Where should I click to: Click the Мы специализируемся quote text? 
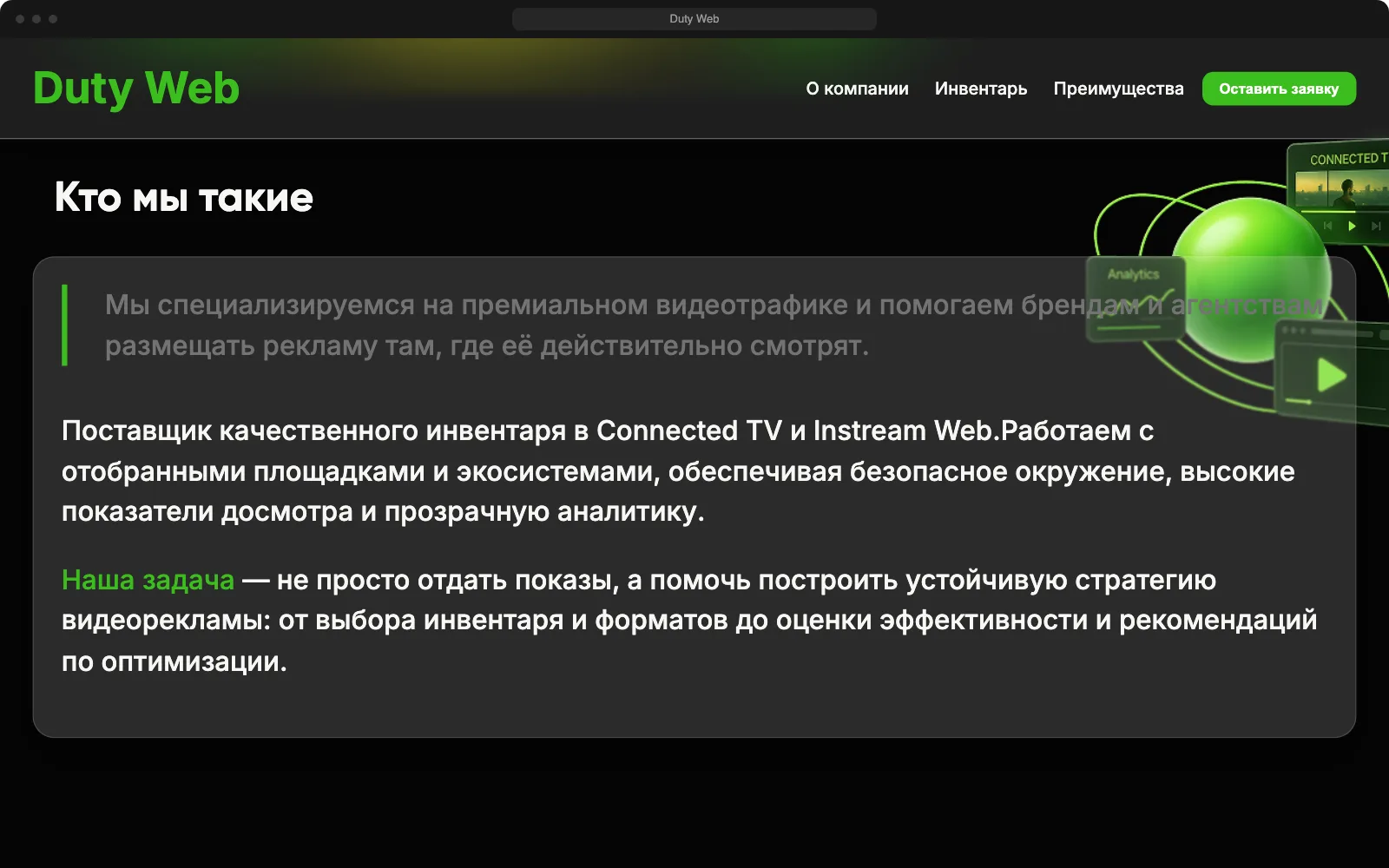tap(714, 325)
